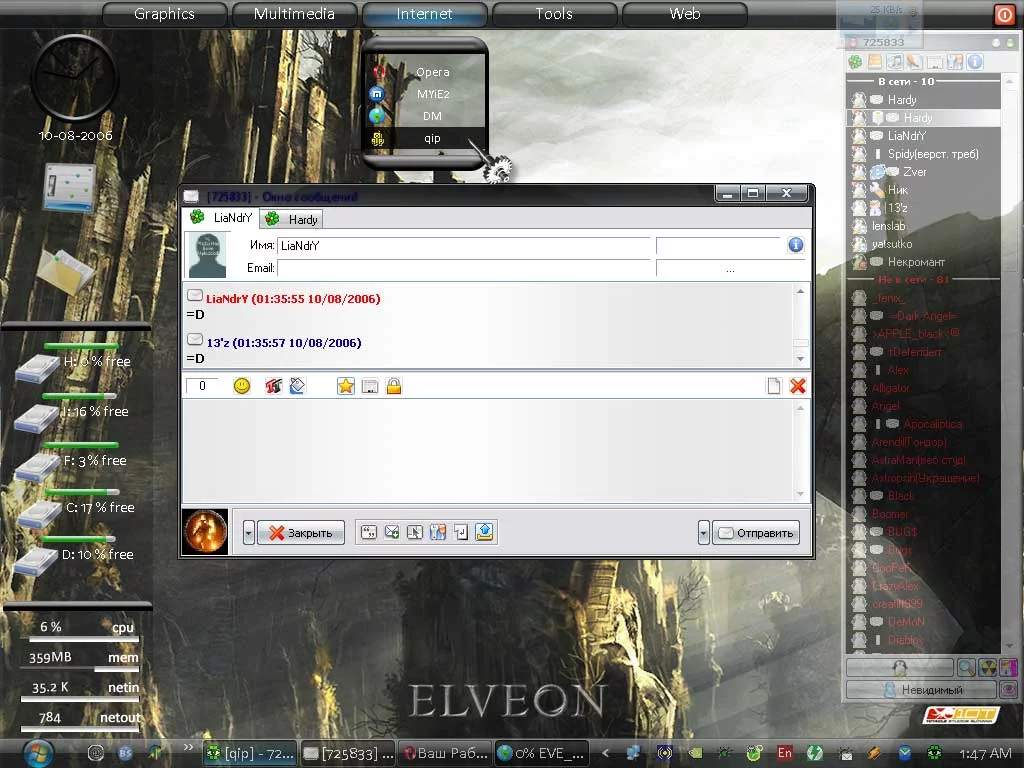Click Закрыть button to close chat
The image size is (1024, 768).
point(301,533)
